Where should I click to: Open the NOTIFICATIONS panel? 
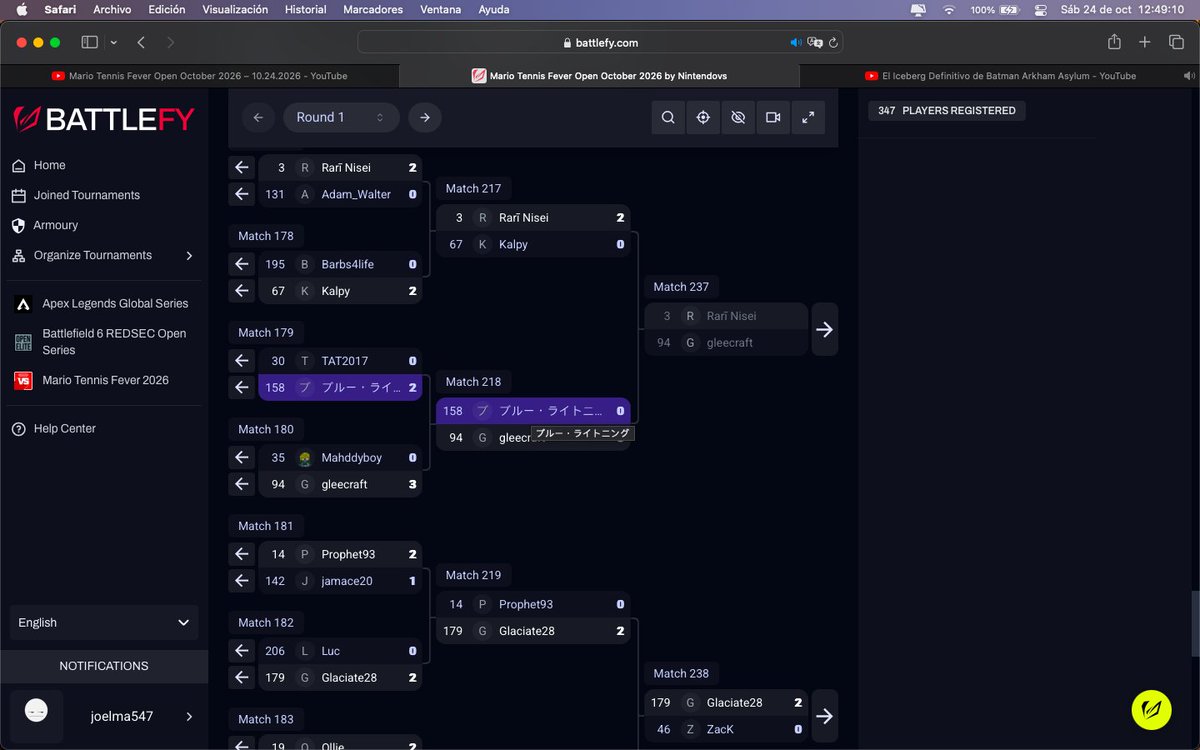point(104,666)
